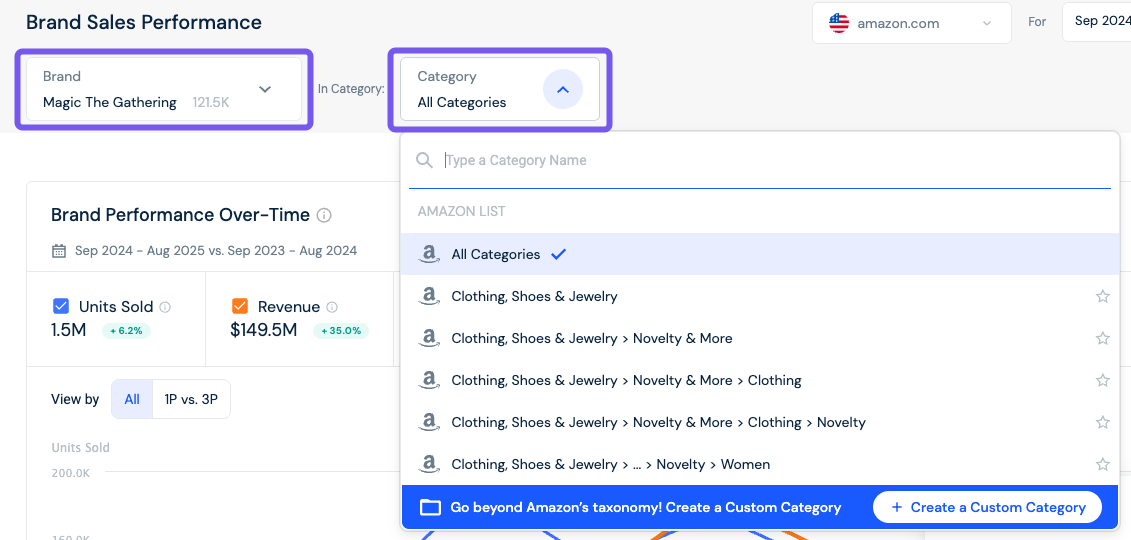Click the $149.5M revenue value

pos(264,330)
